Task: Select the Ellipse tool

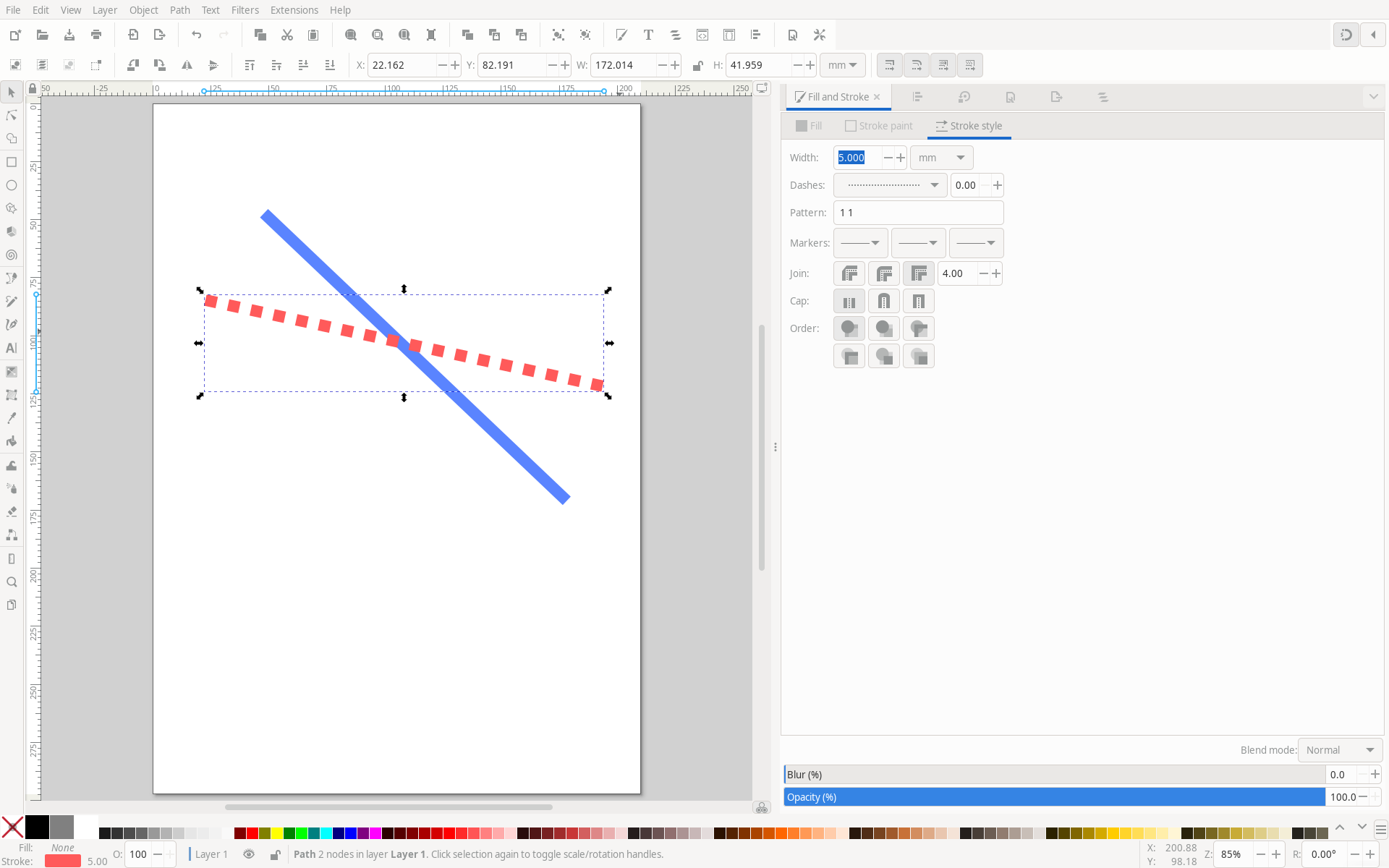Action: coord(12,185)
